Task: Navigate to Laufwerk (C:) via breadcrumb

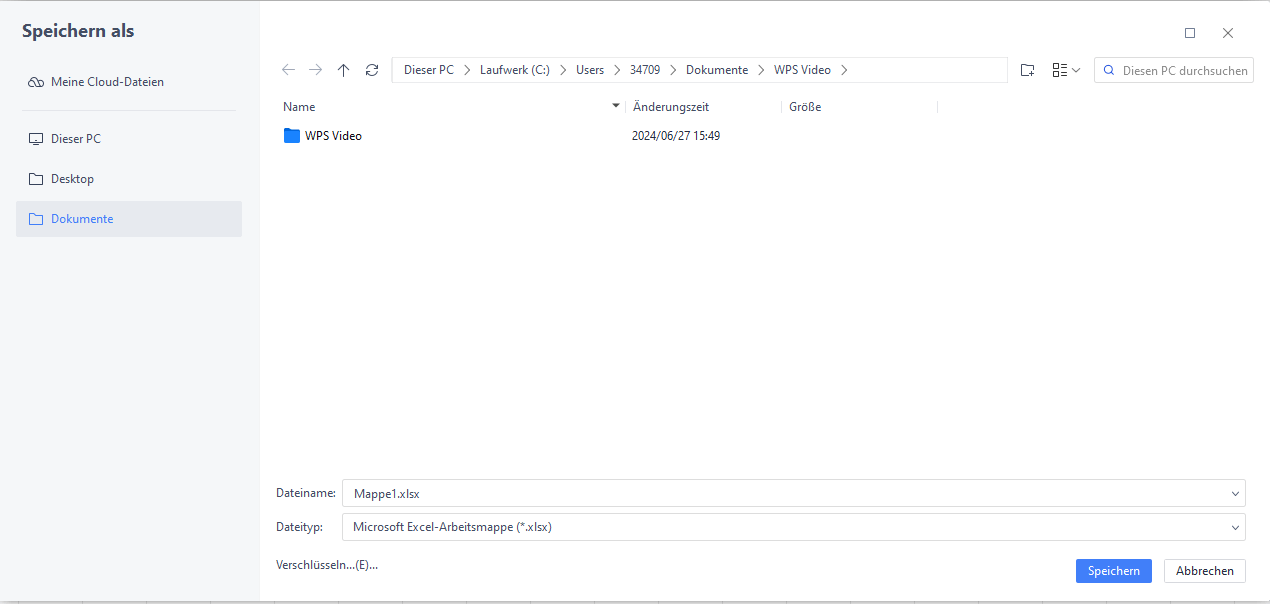Action: tap(514, 69)
